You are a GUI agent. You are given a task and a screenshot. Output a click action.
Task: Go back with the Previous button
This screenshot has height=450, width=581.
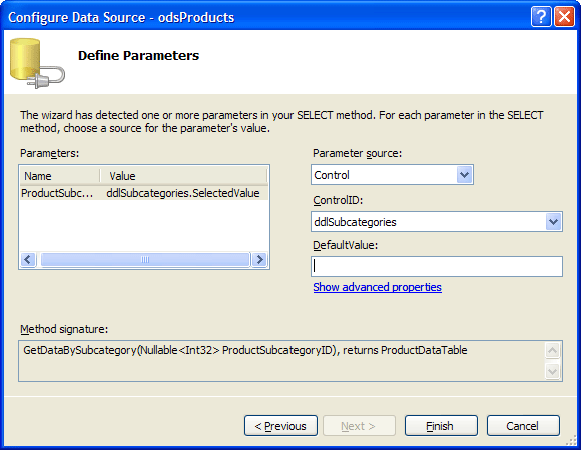[281, 426]
